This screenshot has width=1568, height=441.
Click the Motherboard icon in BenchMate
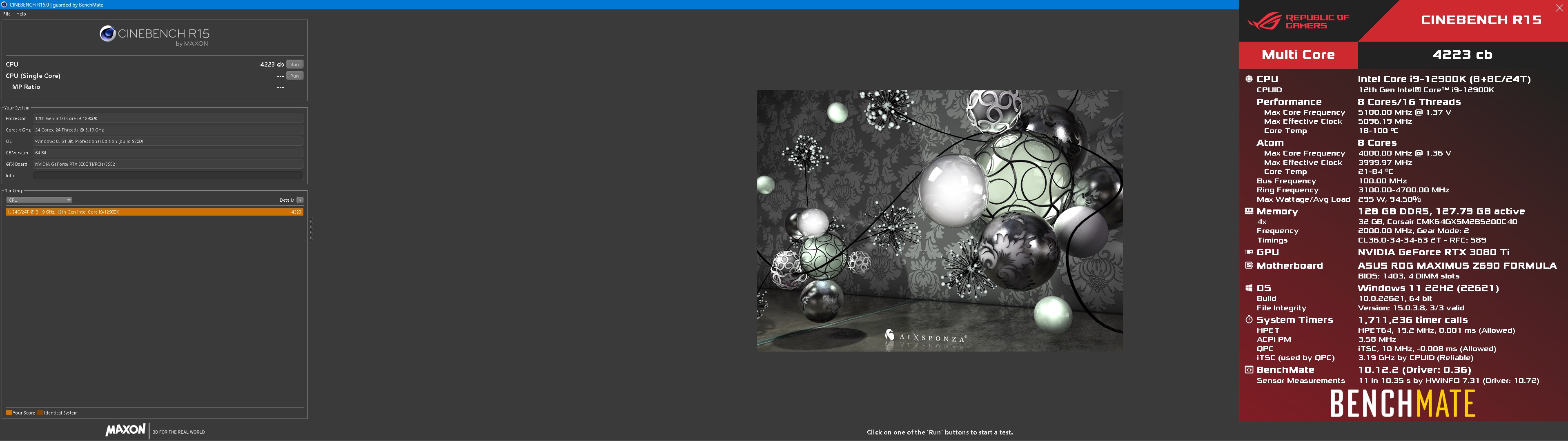click(1248, 265)
